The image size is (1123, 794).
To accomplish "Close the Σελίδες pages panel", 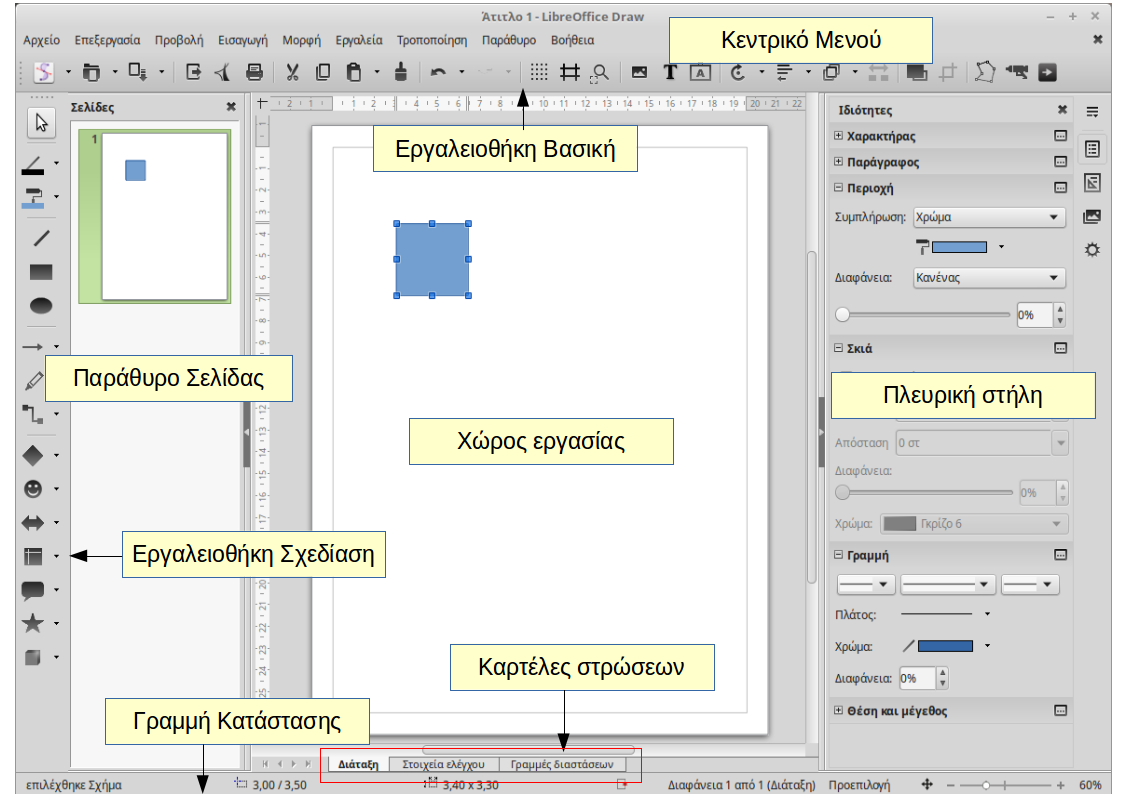I will pyautogui.click(x=231, y=107).
